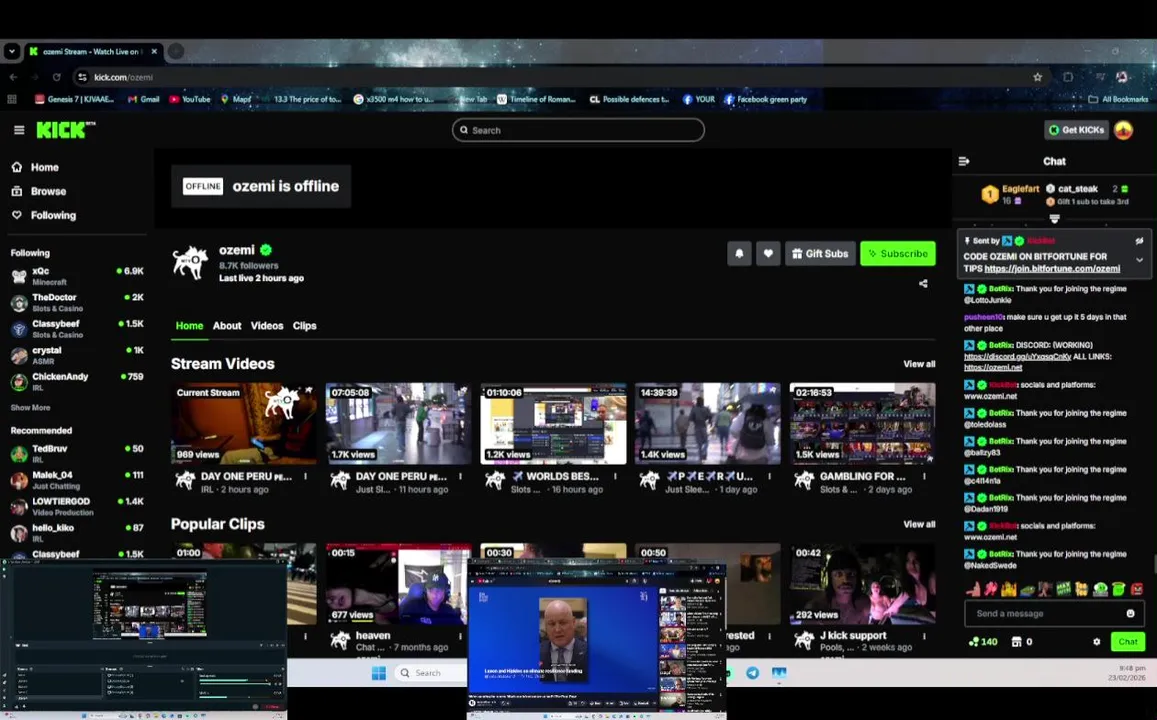The height and width of the screenshot is (720, 1157).
Task: Collapse the chat panel arrow icon
Action: (964, 161)
